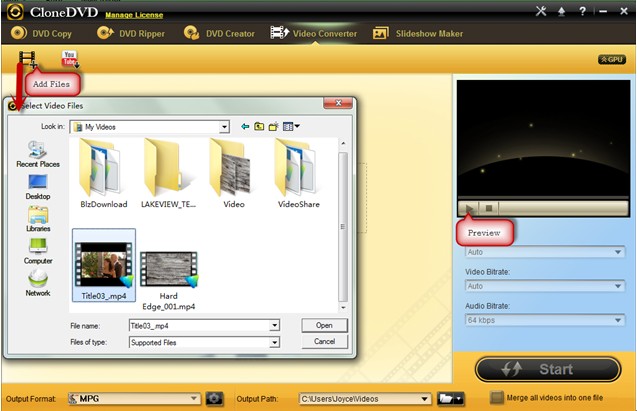This screenshot has height=411, width=637.
Task: Open the help question mark icon
Action: point(582,11)
